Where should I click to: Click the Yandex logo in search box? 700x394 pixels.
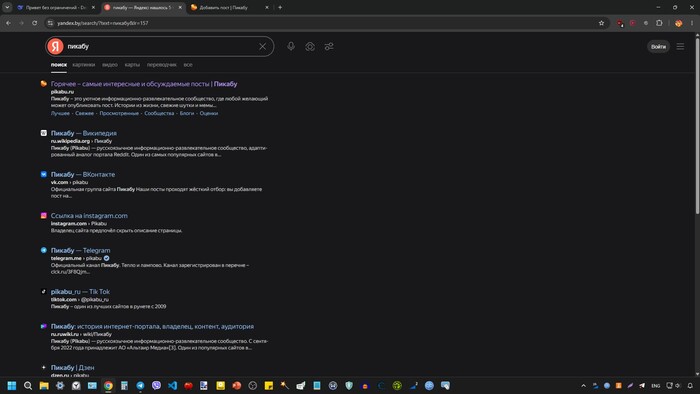pos(55,46)
